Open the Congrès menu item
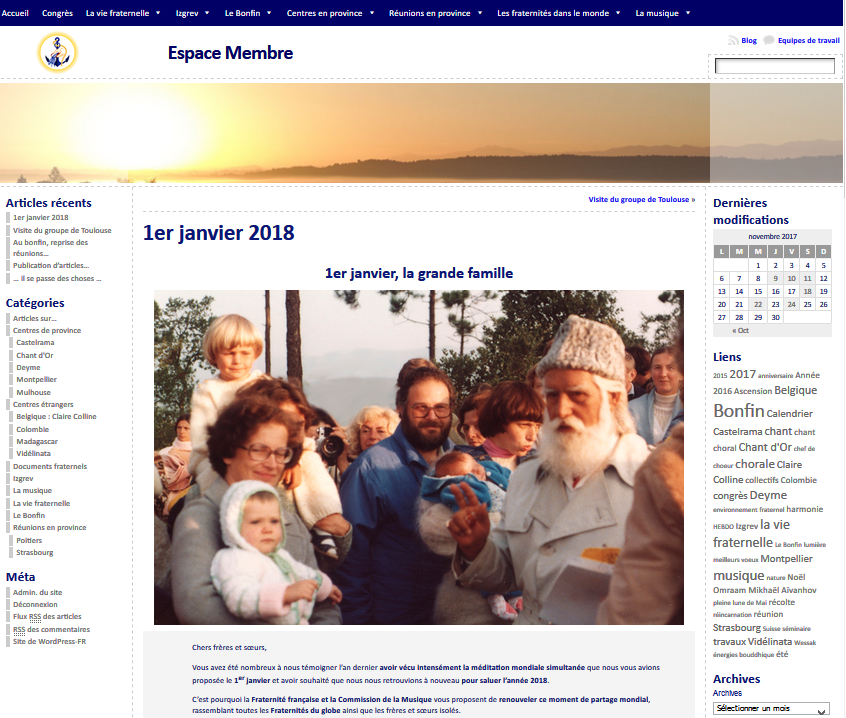This screenshot has width=846, height=718. pos(57,13)
